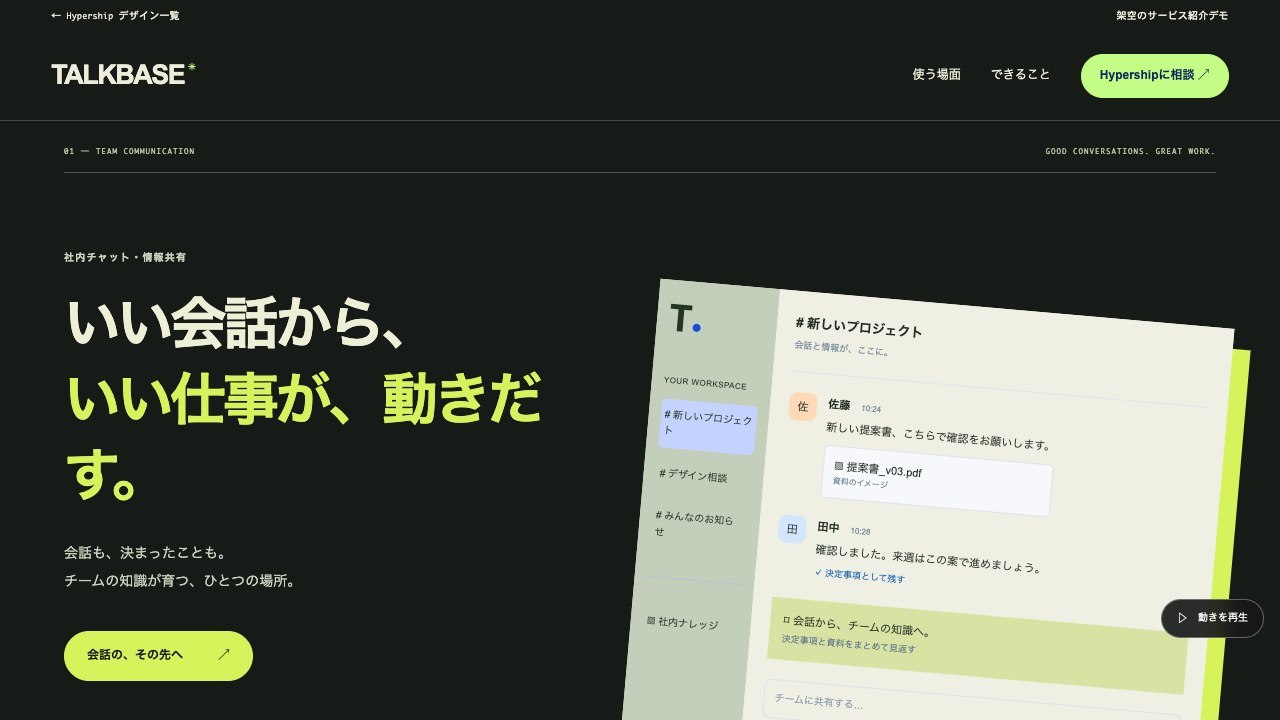Viewport: 1280px width, 720px height.
Task: Select the '# デザイン相談' channel
Action: [693, 476]
